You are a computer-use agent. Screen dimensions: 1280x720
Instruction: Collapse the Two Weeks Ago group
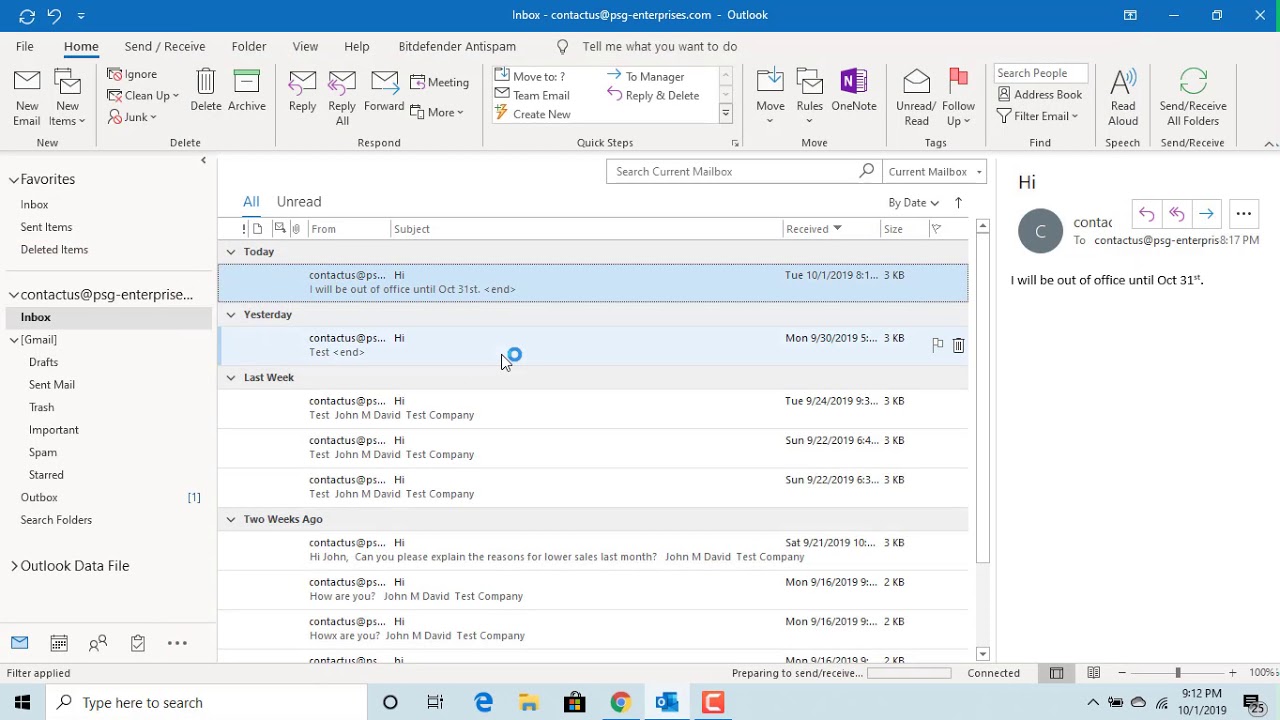pos(231,520)
